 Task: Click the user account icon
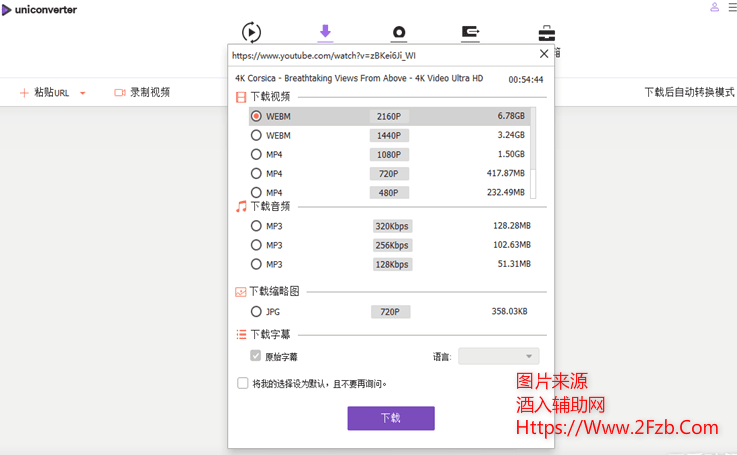pyautogui.click(x=714, y=8)
